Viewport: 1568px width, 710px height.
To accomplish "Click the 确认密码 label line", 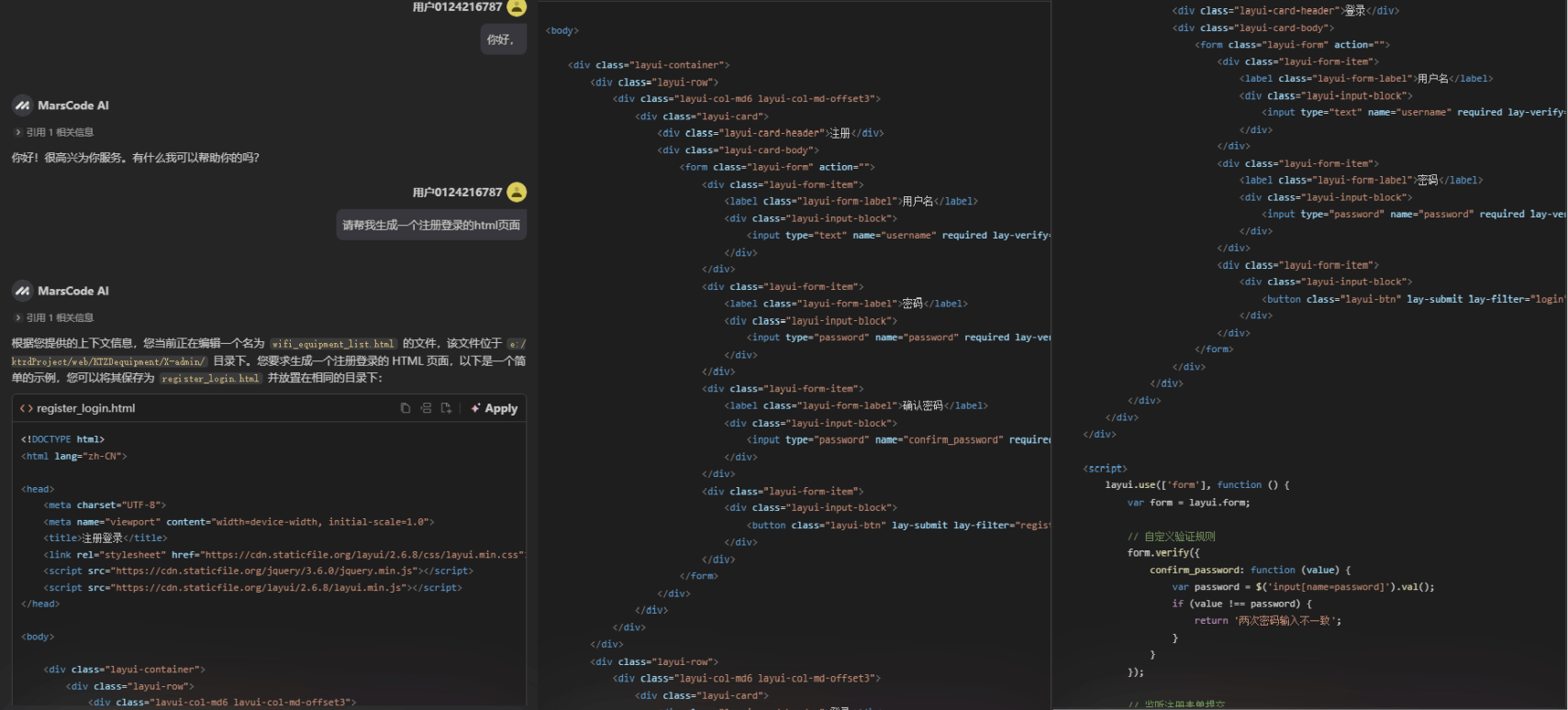I will 856,405.
